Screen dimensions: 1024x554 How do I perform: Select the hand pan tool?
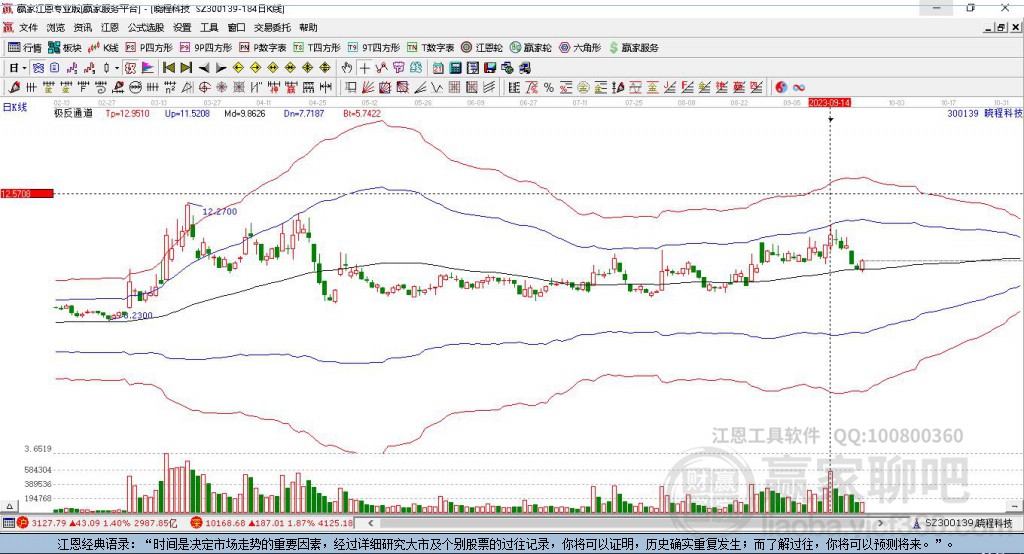click(347, 68)
